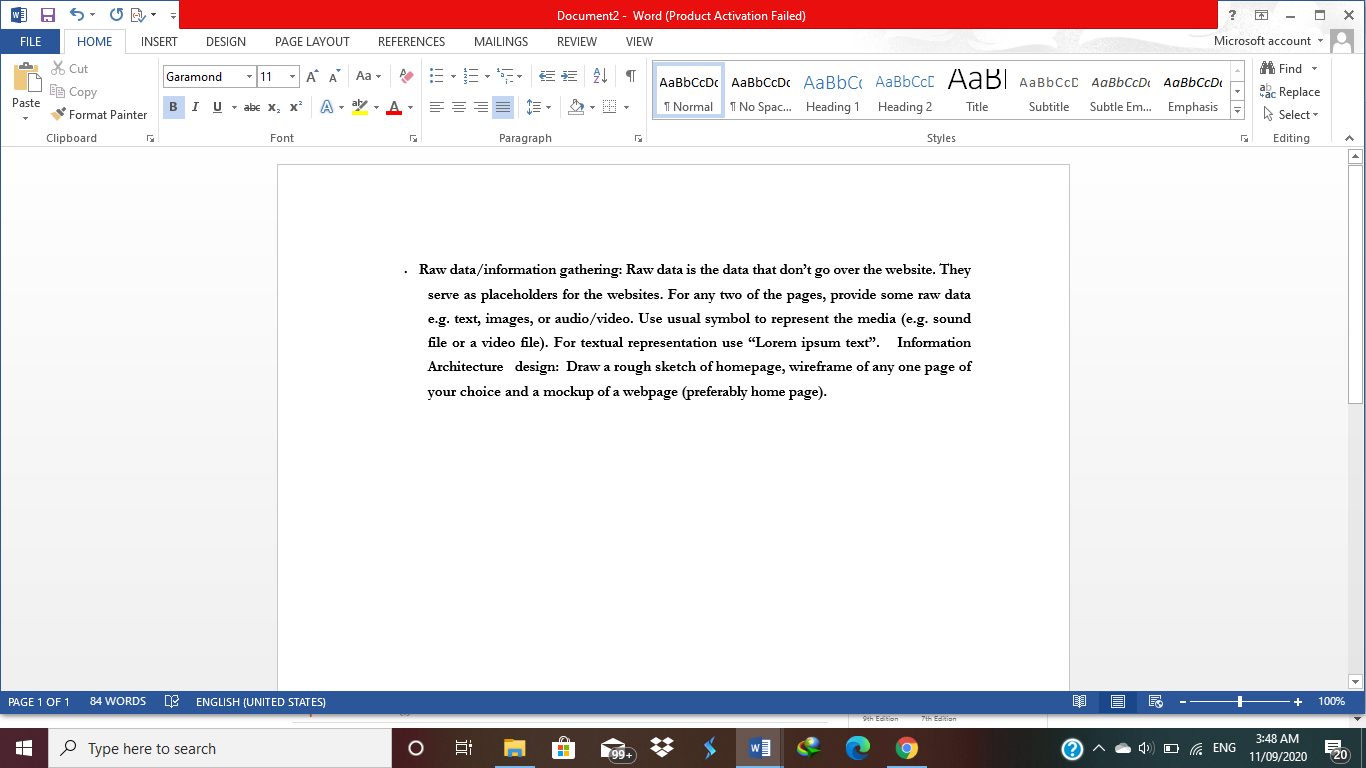Undo the last action

(77, 15)
